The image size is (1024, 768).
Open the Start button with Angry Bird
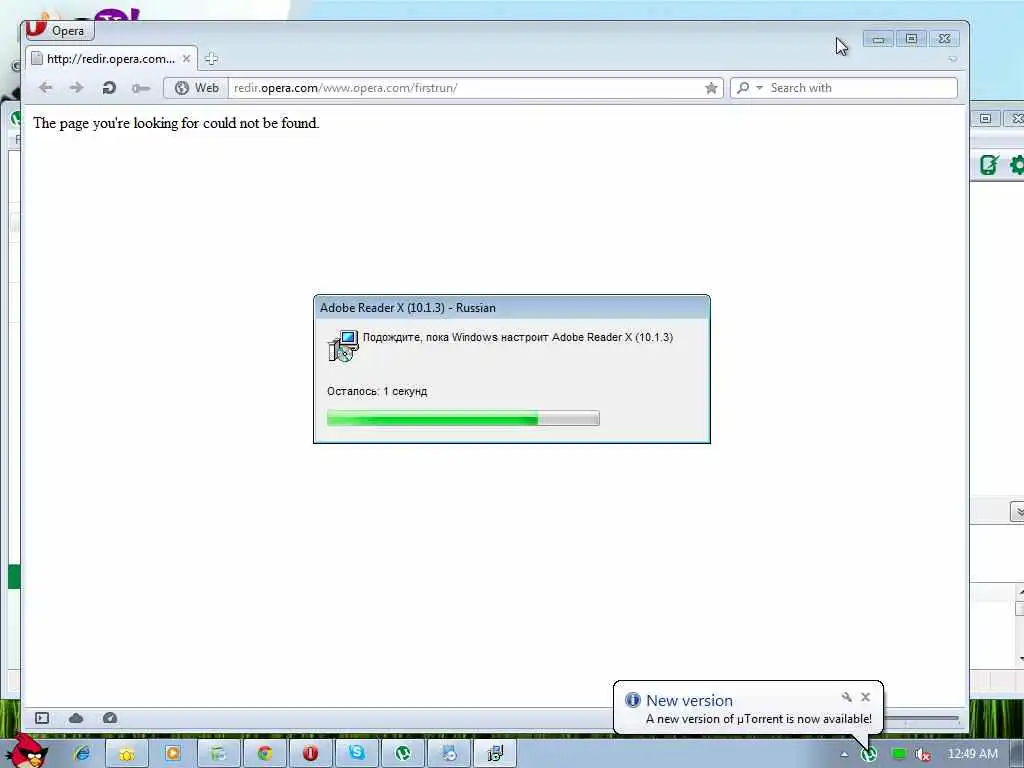click(27, 752)
